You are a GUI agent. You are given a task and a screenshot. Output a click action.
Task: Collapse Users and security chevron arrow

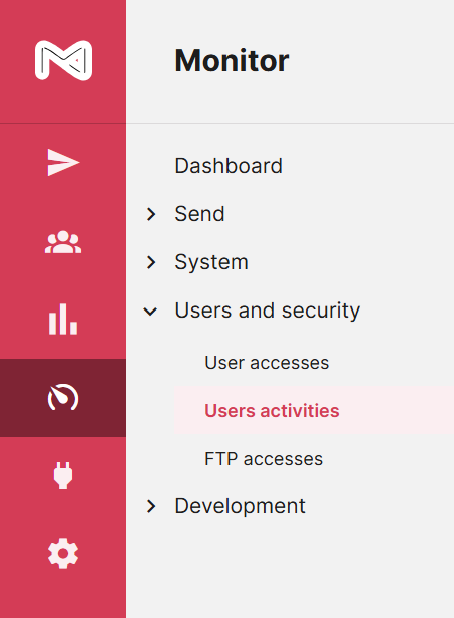tap(150, 311)
